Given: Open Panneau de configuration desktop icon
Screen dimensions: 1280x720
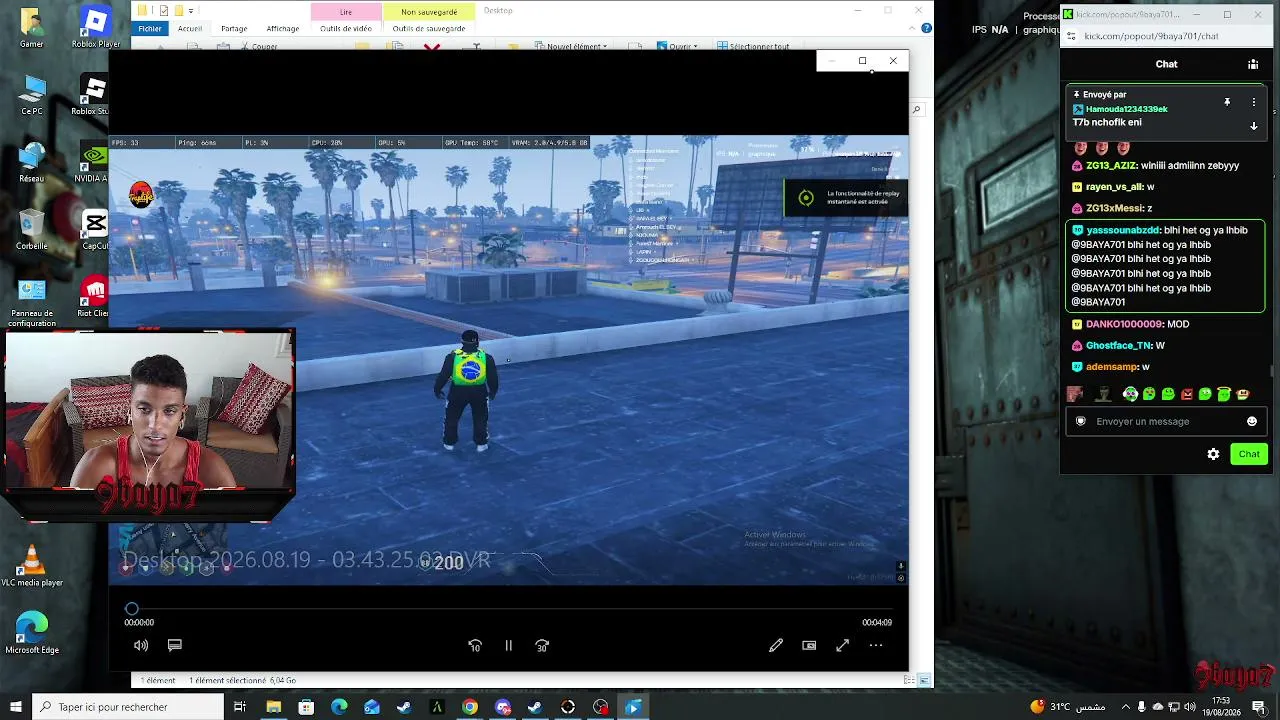Looking at the screenshot, I should click(32, 303).
